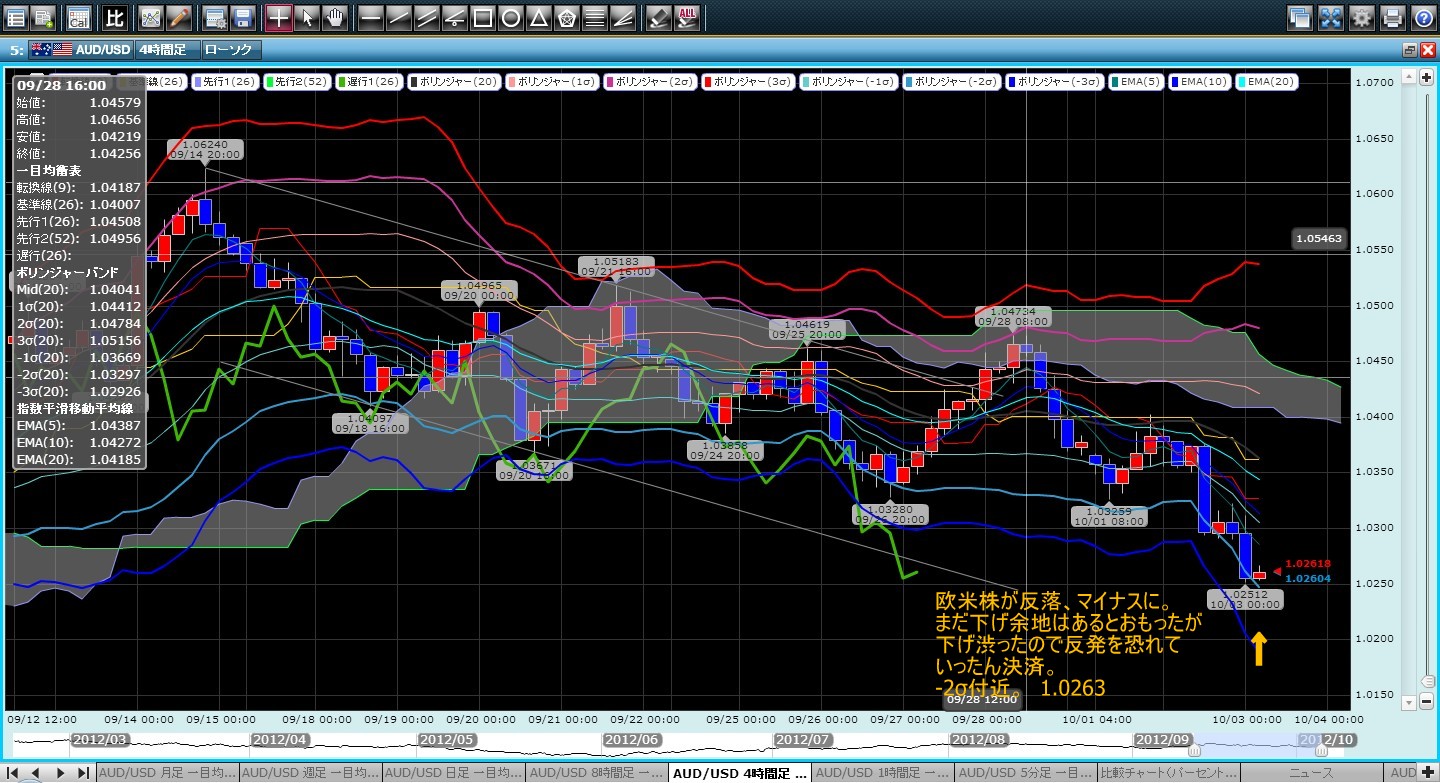Click the erase ALL drawings icon

687,17
